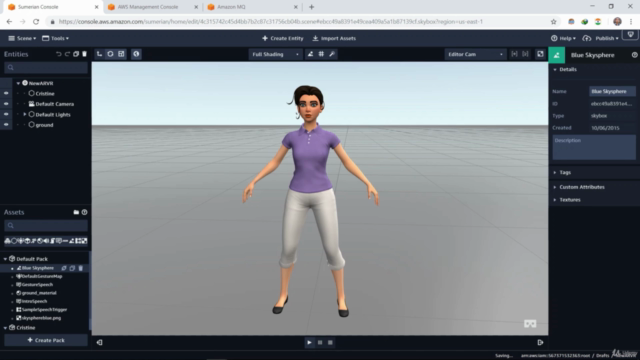Image resolution: width=640 pixels, height=360 pixels.
Task: Delete the Blue Skysphere asset
Action: click(80, 268)
